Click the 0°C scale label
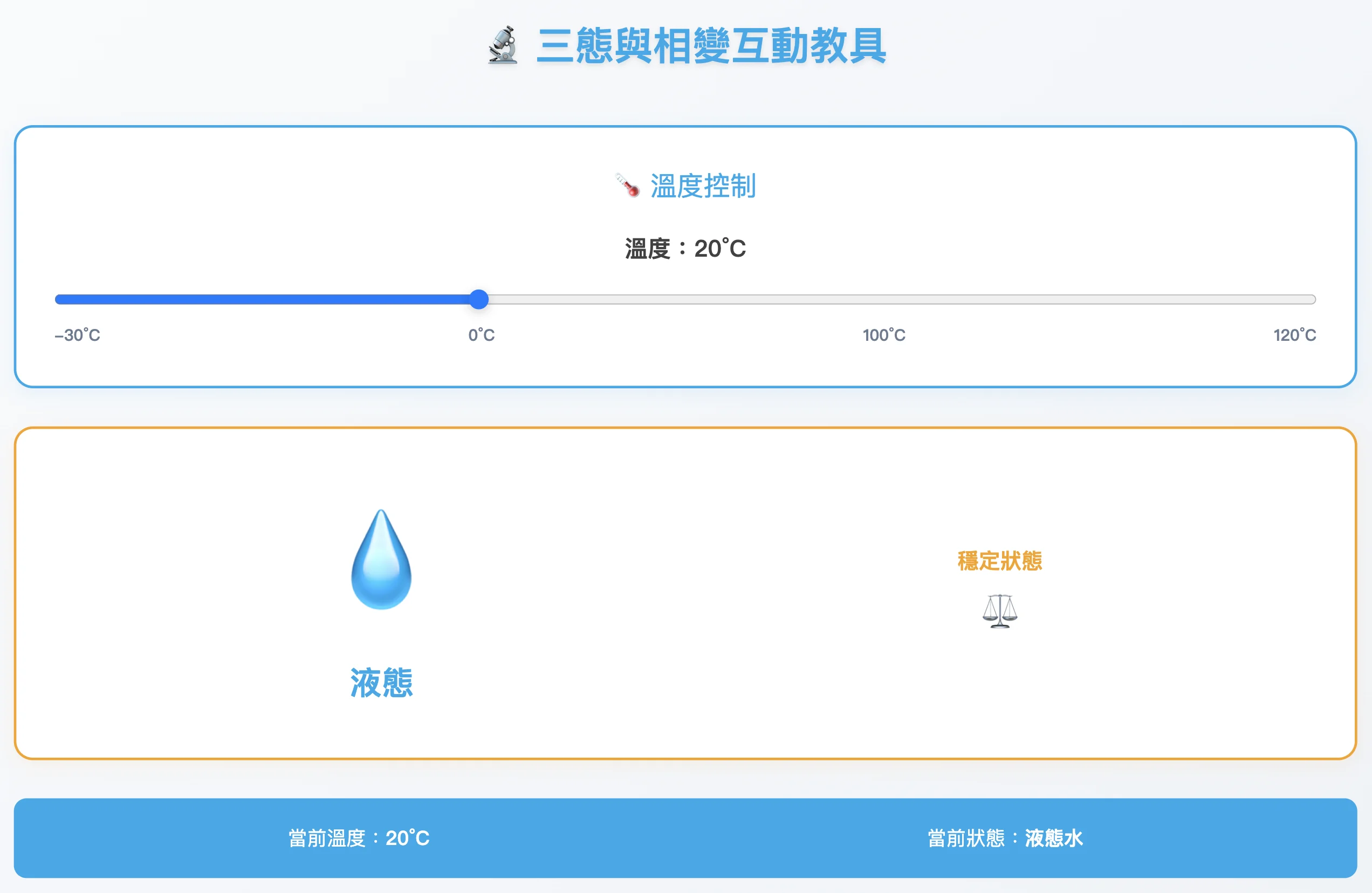Viewport: 1372px width, 893px height. [x=482, y=335]
